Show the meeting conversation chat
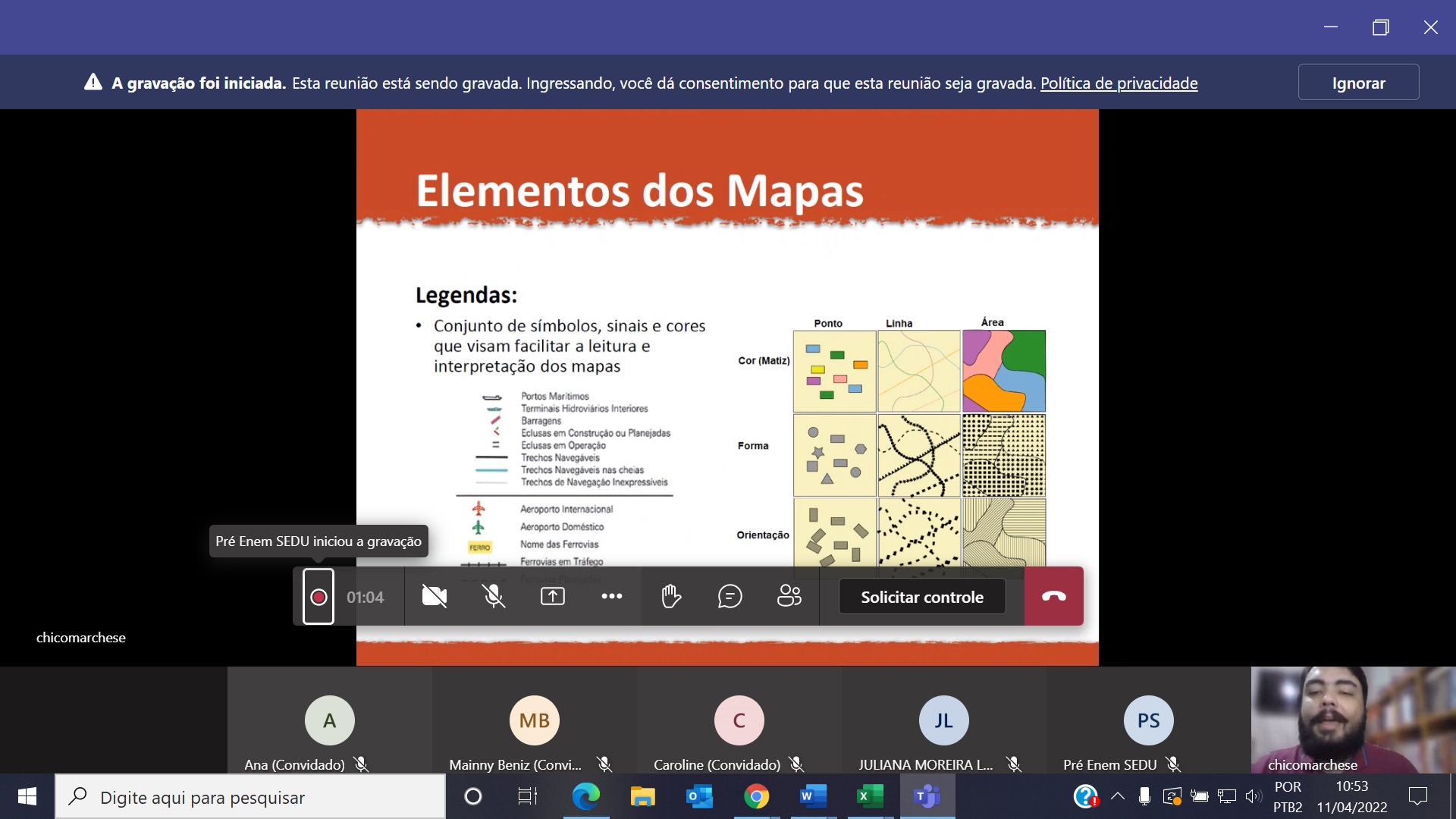The width and height of the screenshot is (1456, 819). pos(730,597)
